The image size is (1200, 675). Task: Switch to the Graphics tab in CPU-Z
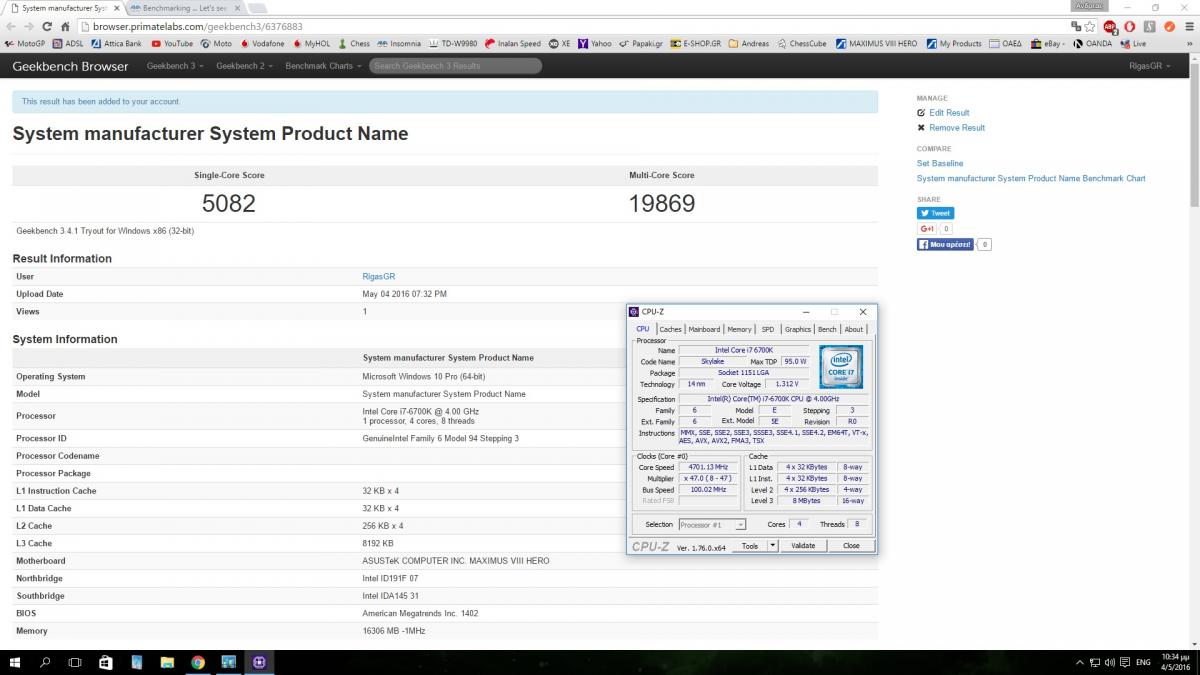coord(798,329)
